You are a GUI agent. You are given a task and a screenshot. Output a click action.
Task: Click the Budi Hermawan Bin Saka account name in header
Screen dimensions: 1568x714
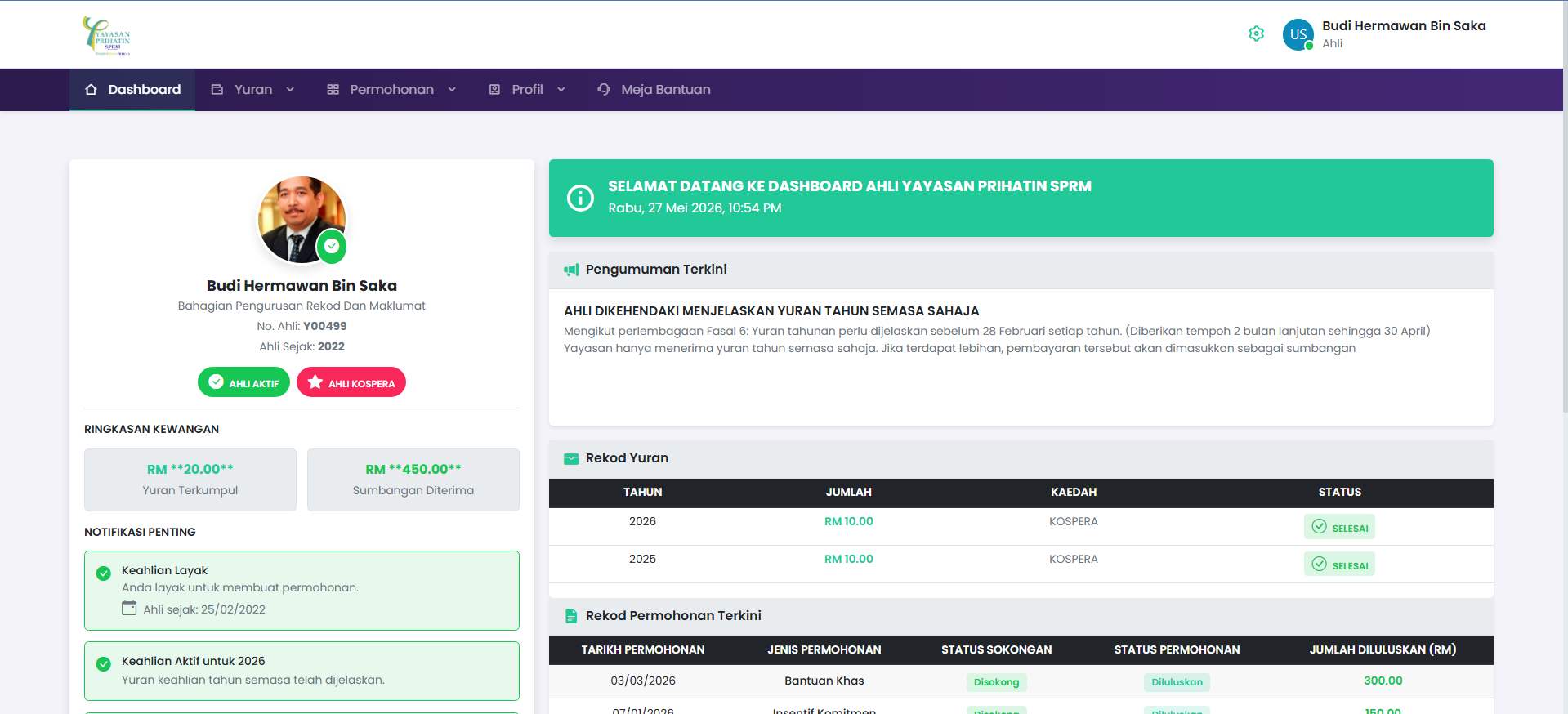click(1404, 26)
